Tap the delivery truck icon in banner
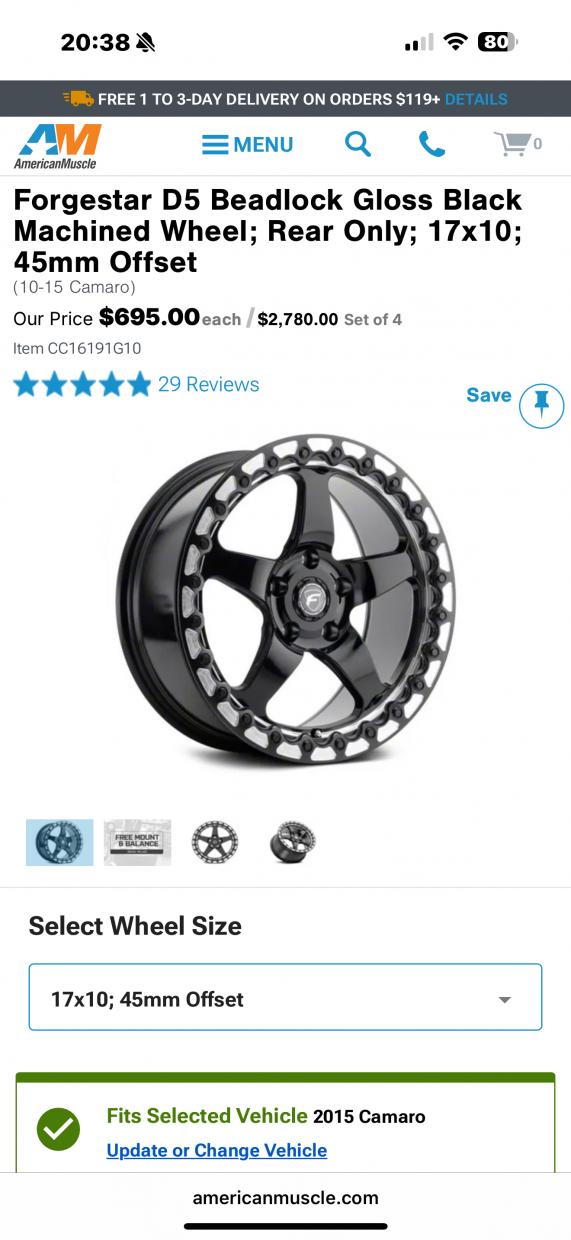This screenshot has height=1240, width=571. click(x=78, y=99)
